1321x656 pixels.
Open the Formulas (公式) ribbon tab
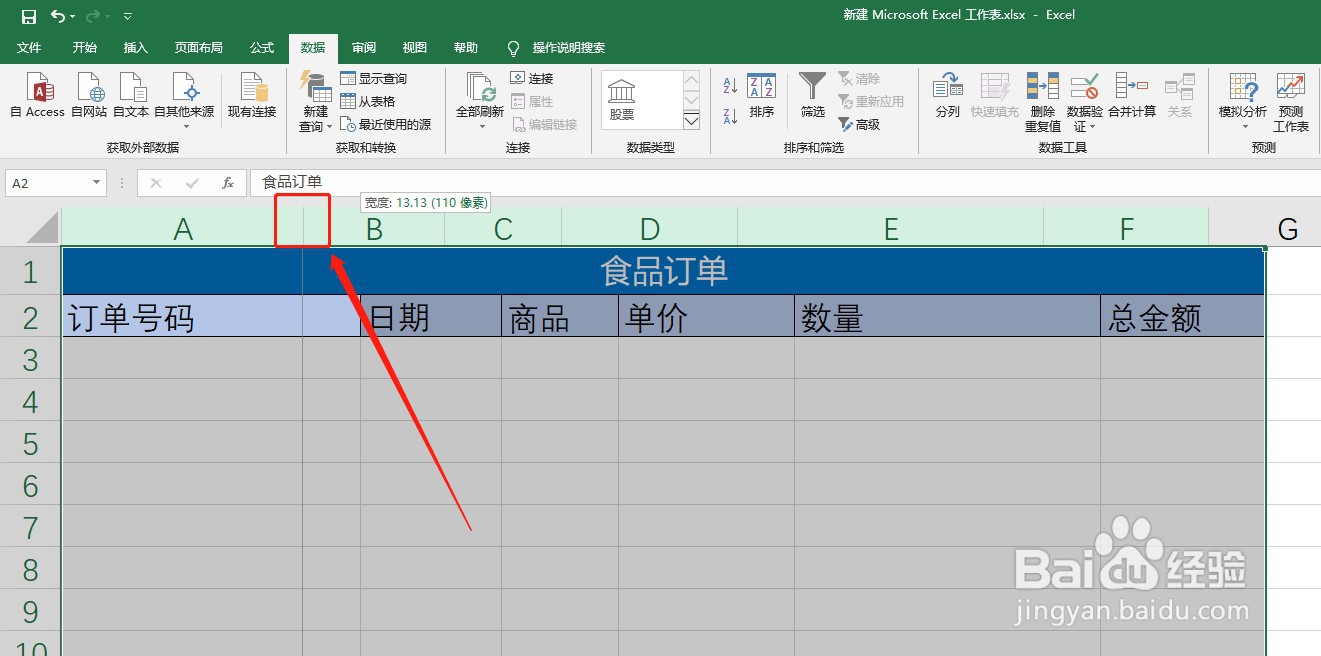[261, 47]
